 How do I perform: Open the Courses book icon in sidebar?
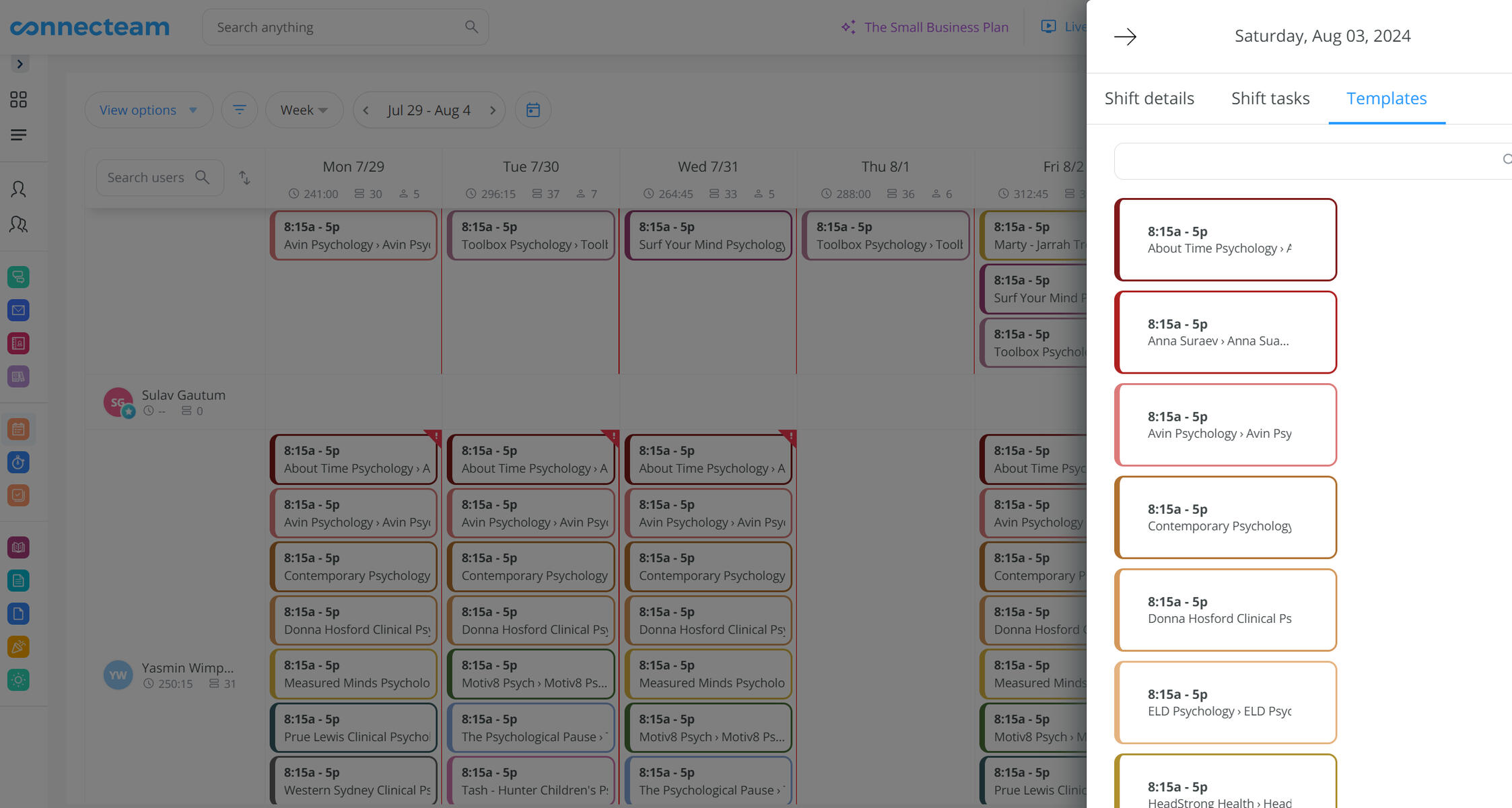(x=18, y=547)
